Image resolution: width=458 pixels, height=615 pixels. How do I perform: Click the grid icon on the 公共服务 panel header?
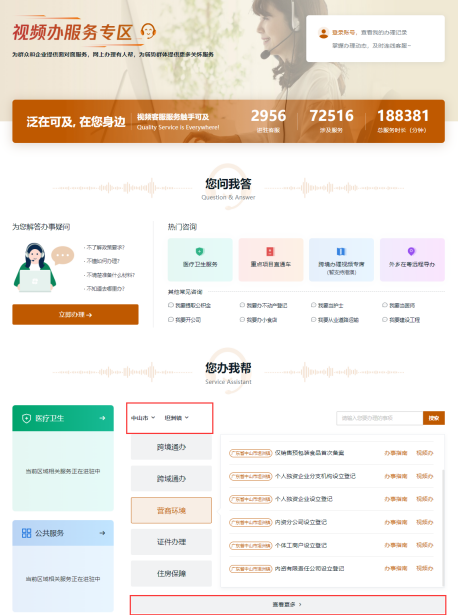coord(26,533)
